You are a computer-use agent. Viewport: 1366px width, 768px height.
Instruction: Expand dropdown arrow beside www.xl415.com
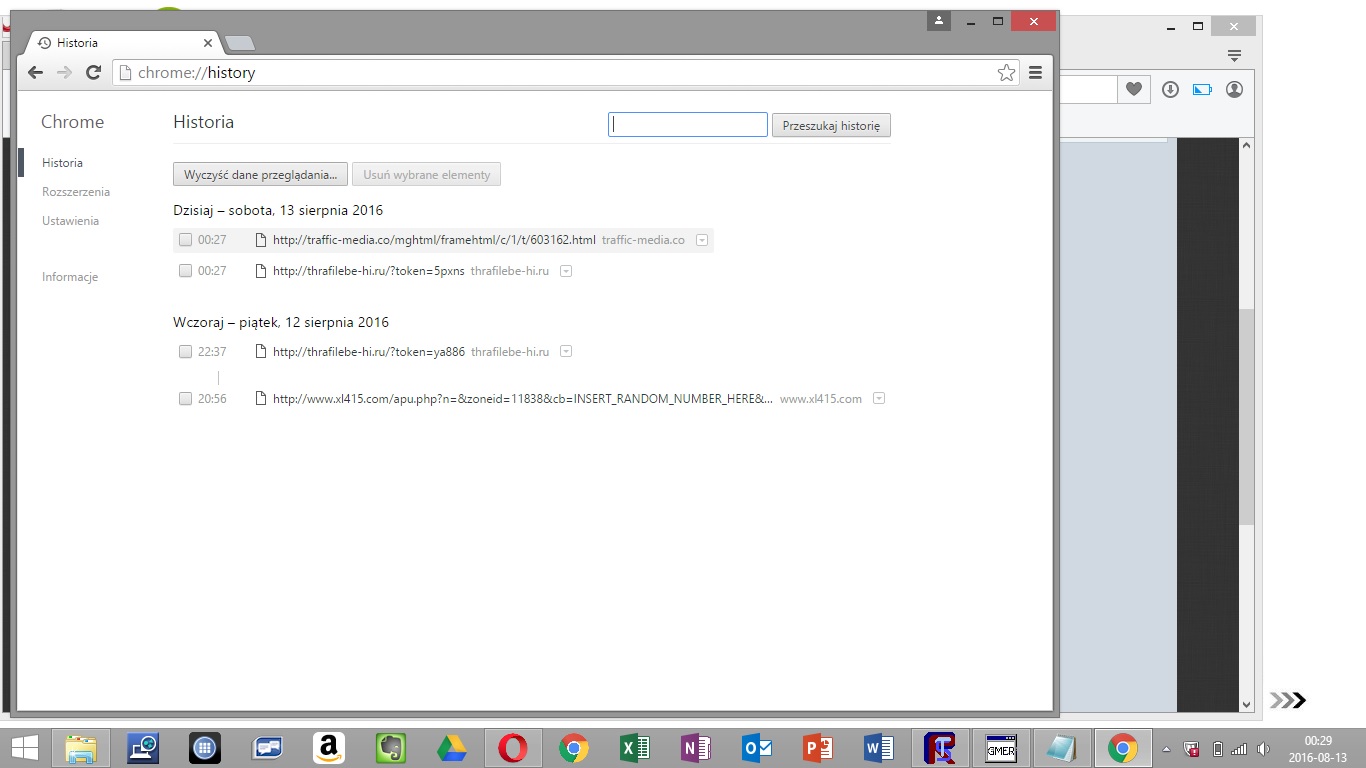click(x=879, y=399)
